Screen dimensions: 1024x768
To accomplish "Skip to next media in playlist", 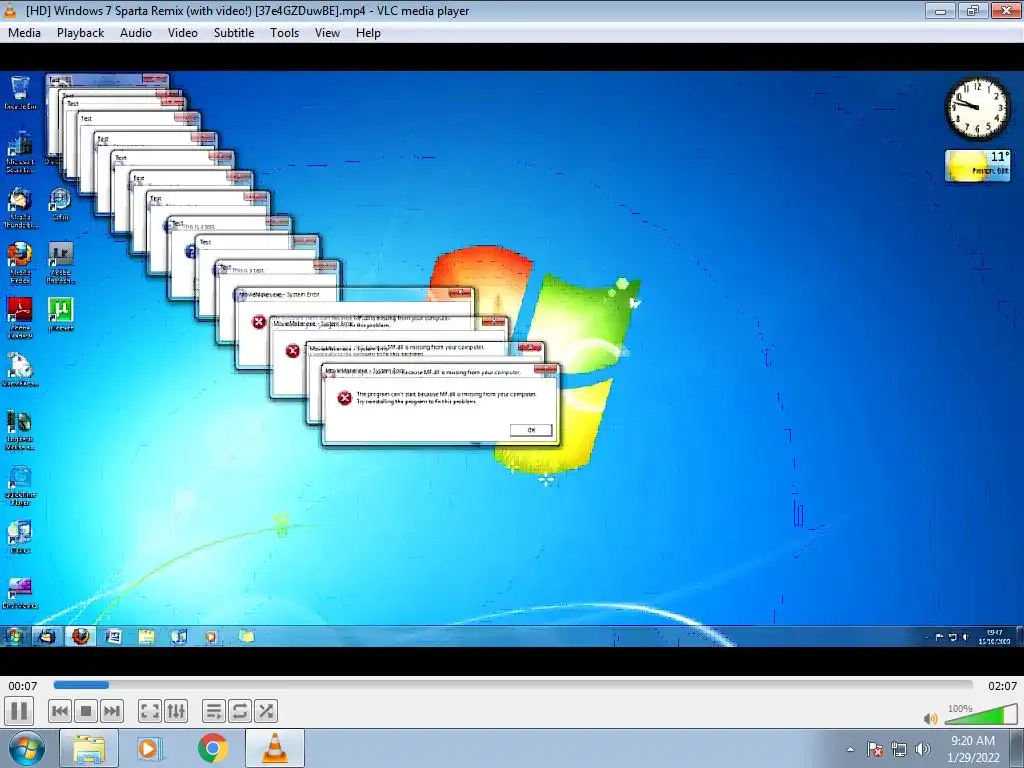I will point(112,711).
